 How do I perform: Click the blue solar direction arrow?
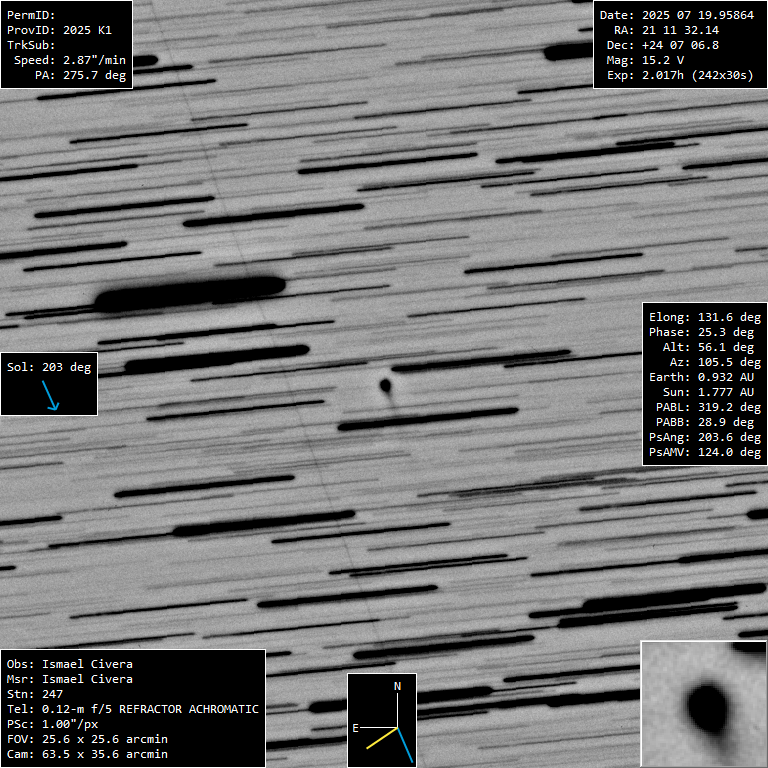click(50, 395)
